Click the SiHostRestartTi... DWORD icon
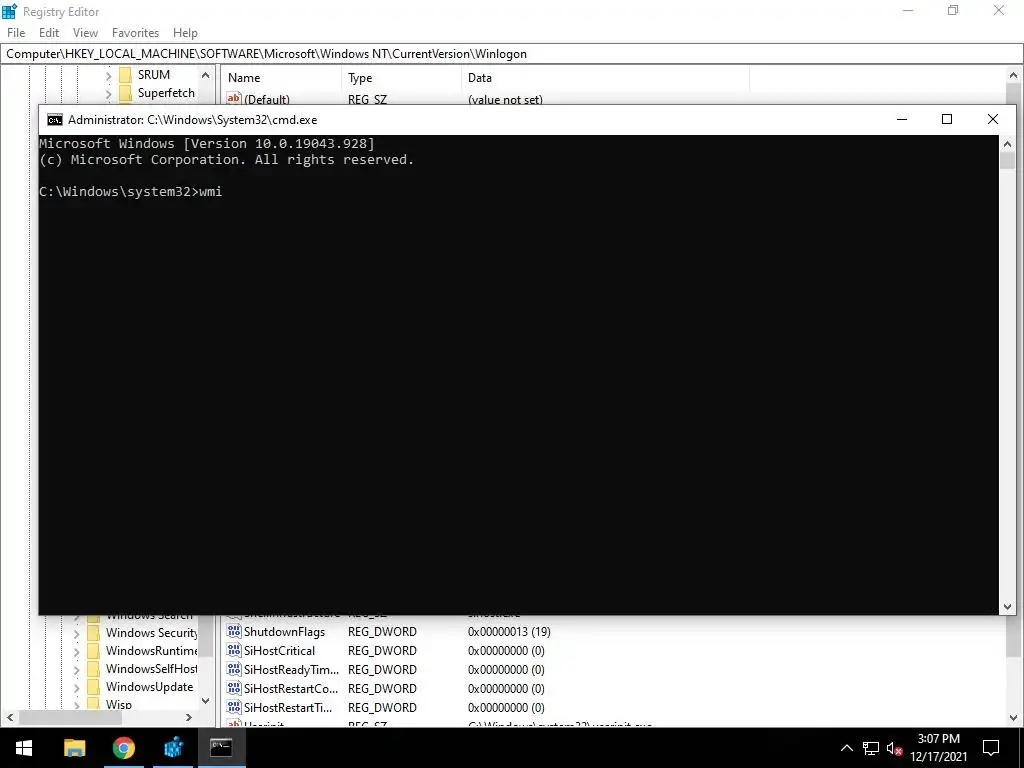 click(x=234, y=707)
